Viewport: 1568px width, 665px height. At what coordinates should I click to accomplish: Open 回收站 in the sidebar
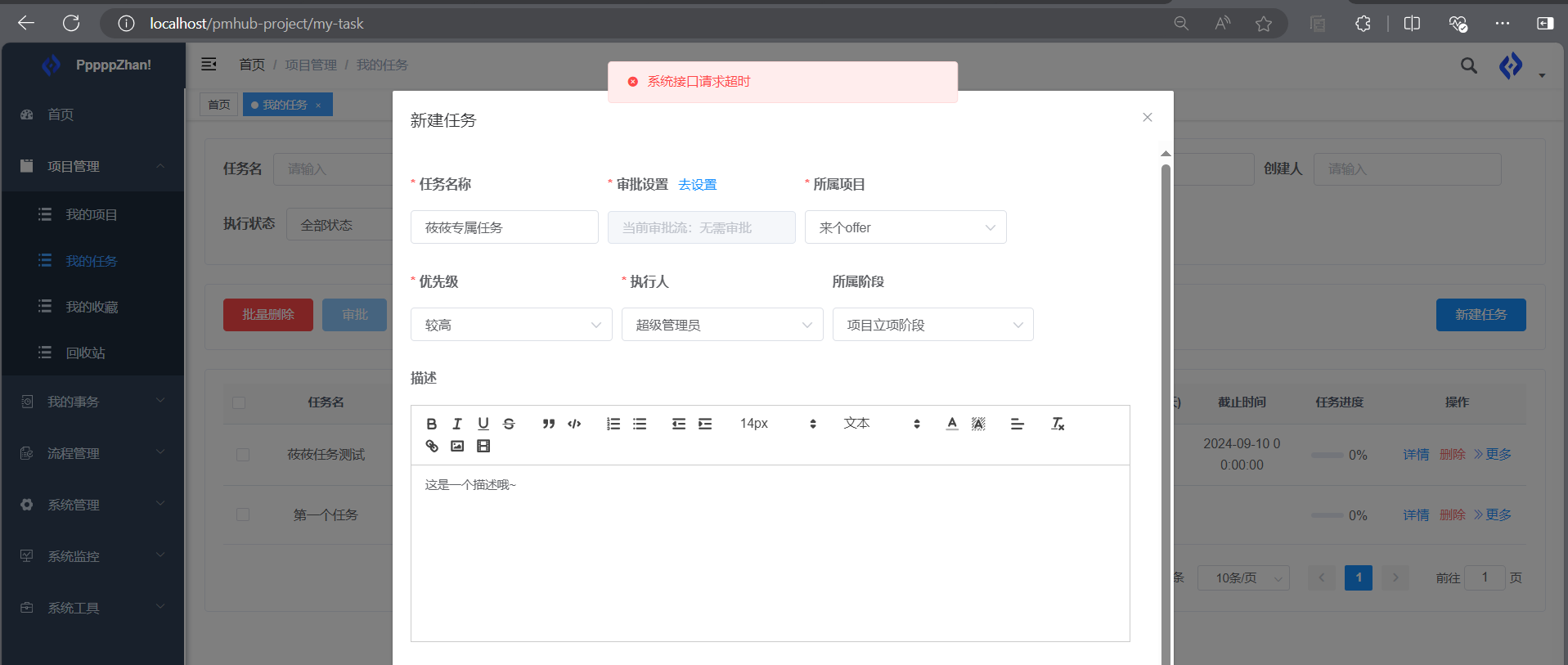(x=93, y=353)
